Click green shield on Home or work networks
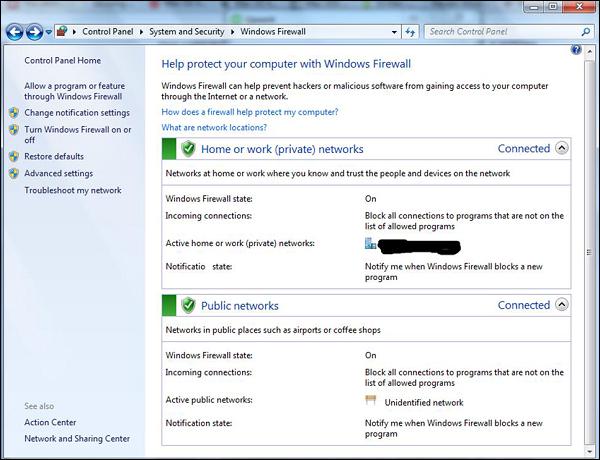The height and width of the screenshot is (460, 600). tap(188, 148)
